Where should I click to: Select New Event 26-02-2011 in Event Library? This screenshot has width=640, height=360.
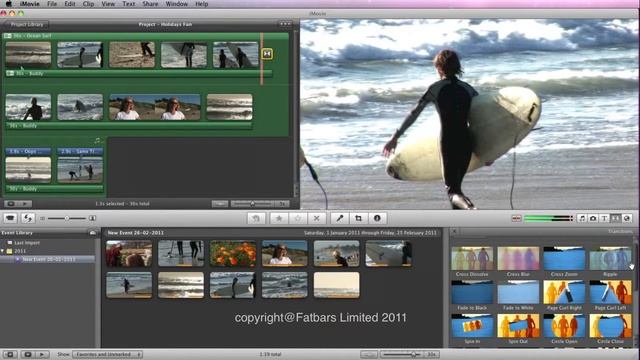point(48,259)
